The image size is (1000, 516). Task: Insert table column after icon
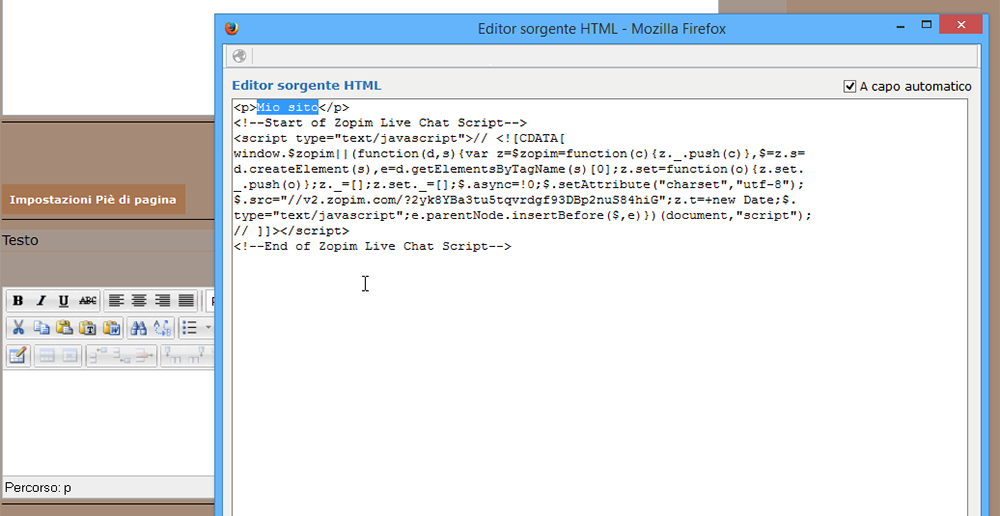click(x=196, y=356)
